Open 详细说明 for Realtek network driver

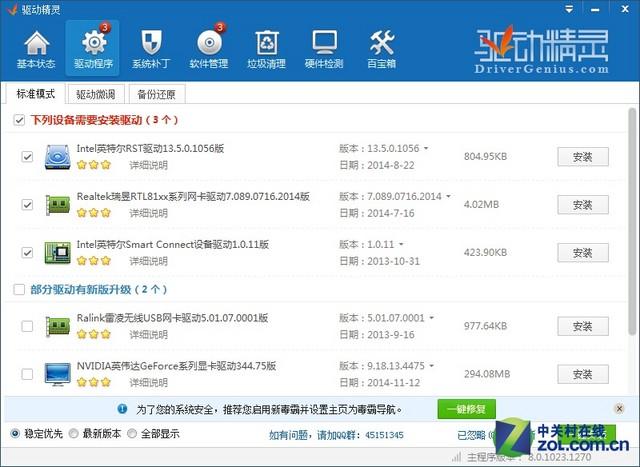click(149, 213)
